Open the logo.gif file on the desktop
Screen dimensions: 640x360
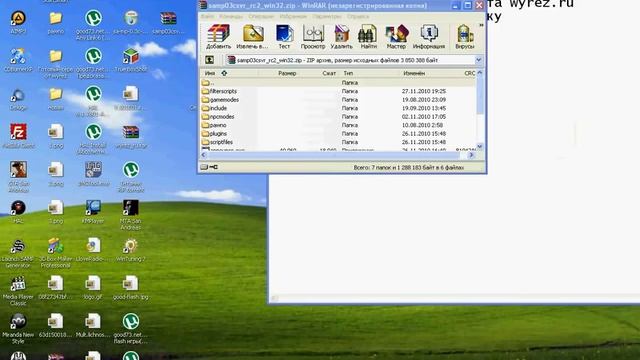coord(93,288)
